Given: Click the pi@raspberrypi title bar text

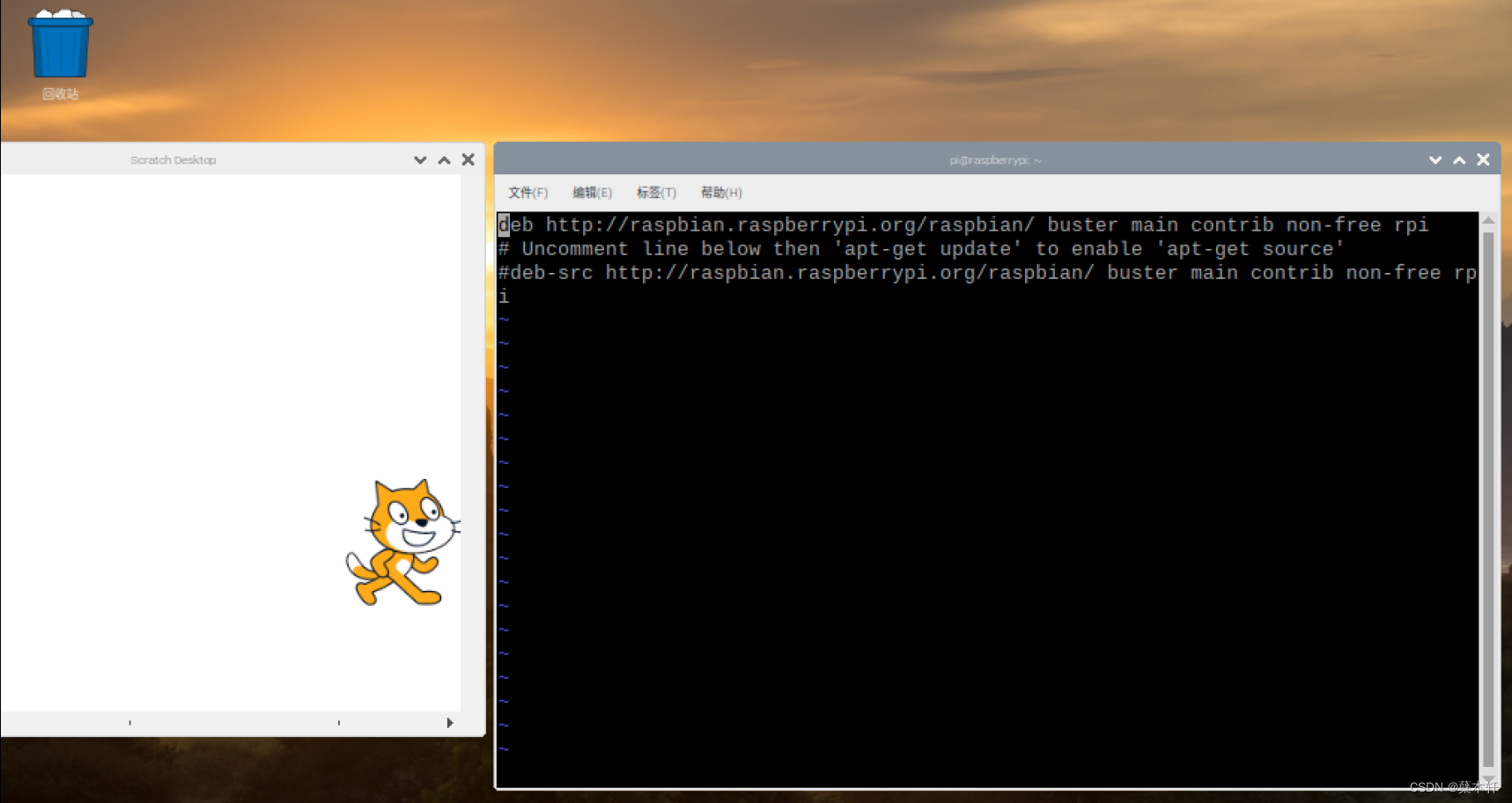Looking at the screenshot, I should 993,159.
